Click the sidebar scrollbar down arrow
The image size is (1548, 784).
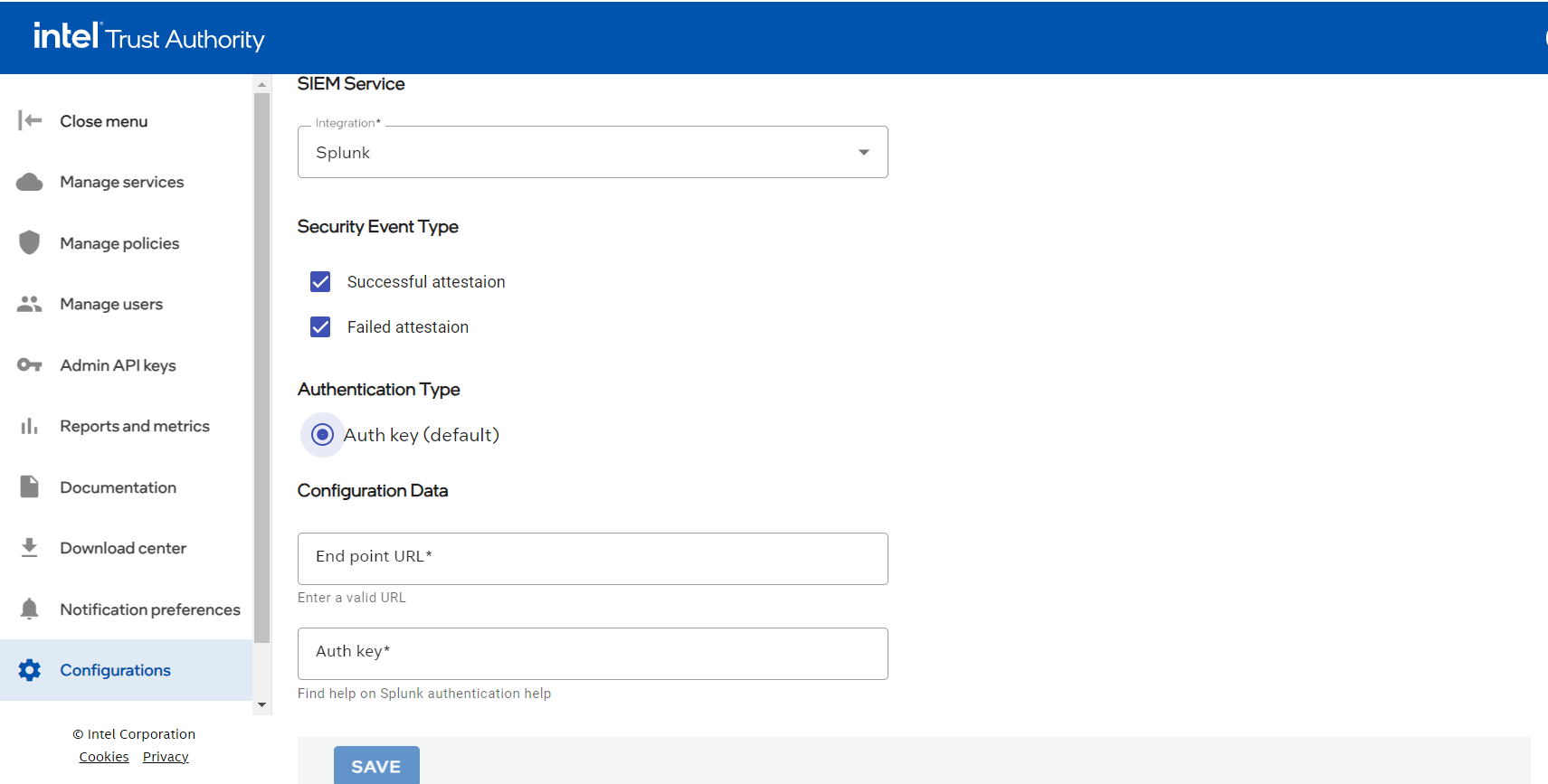click(x=262, y=705)
